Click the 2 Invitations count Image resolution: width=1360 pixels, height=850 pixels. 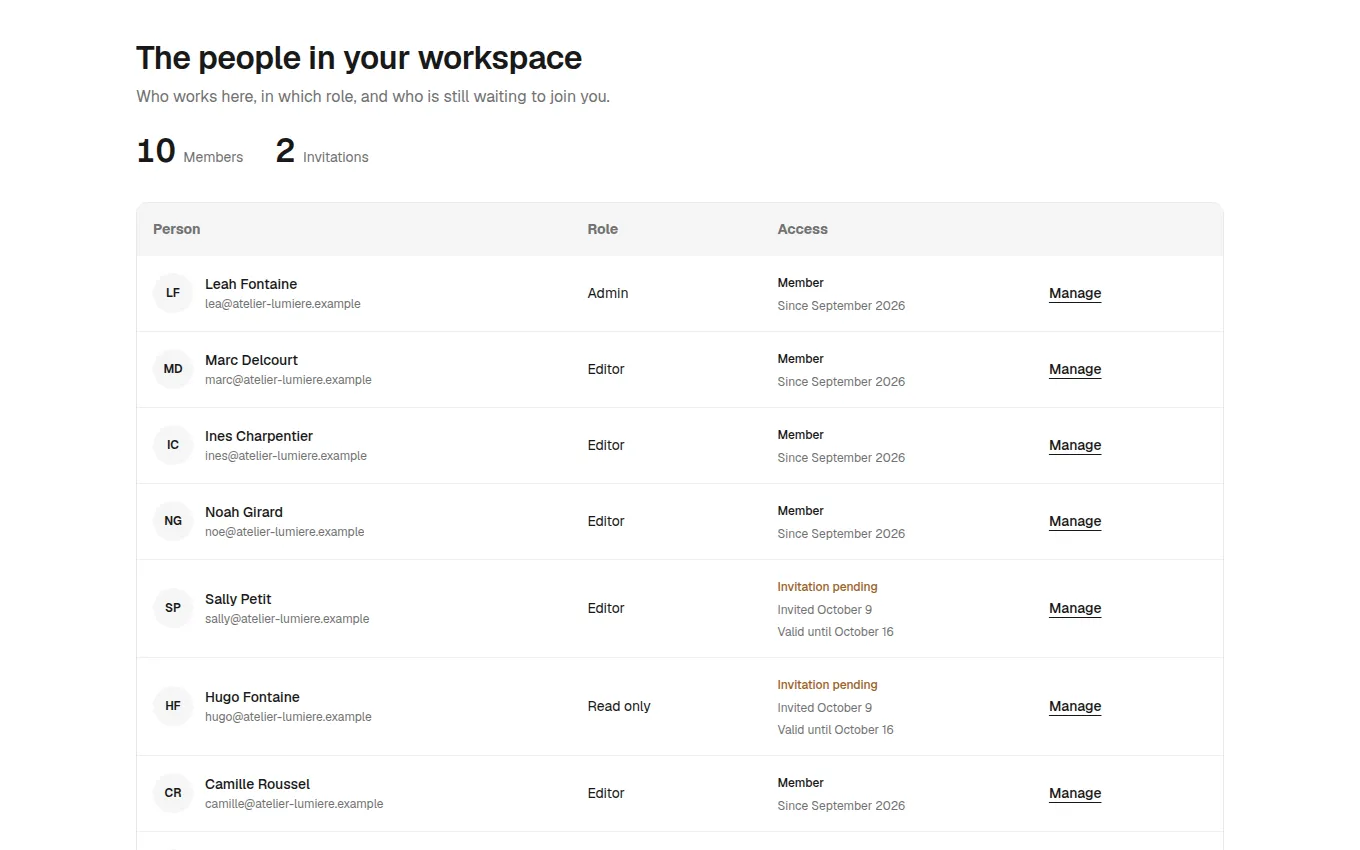coord(322,152)
